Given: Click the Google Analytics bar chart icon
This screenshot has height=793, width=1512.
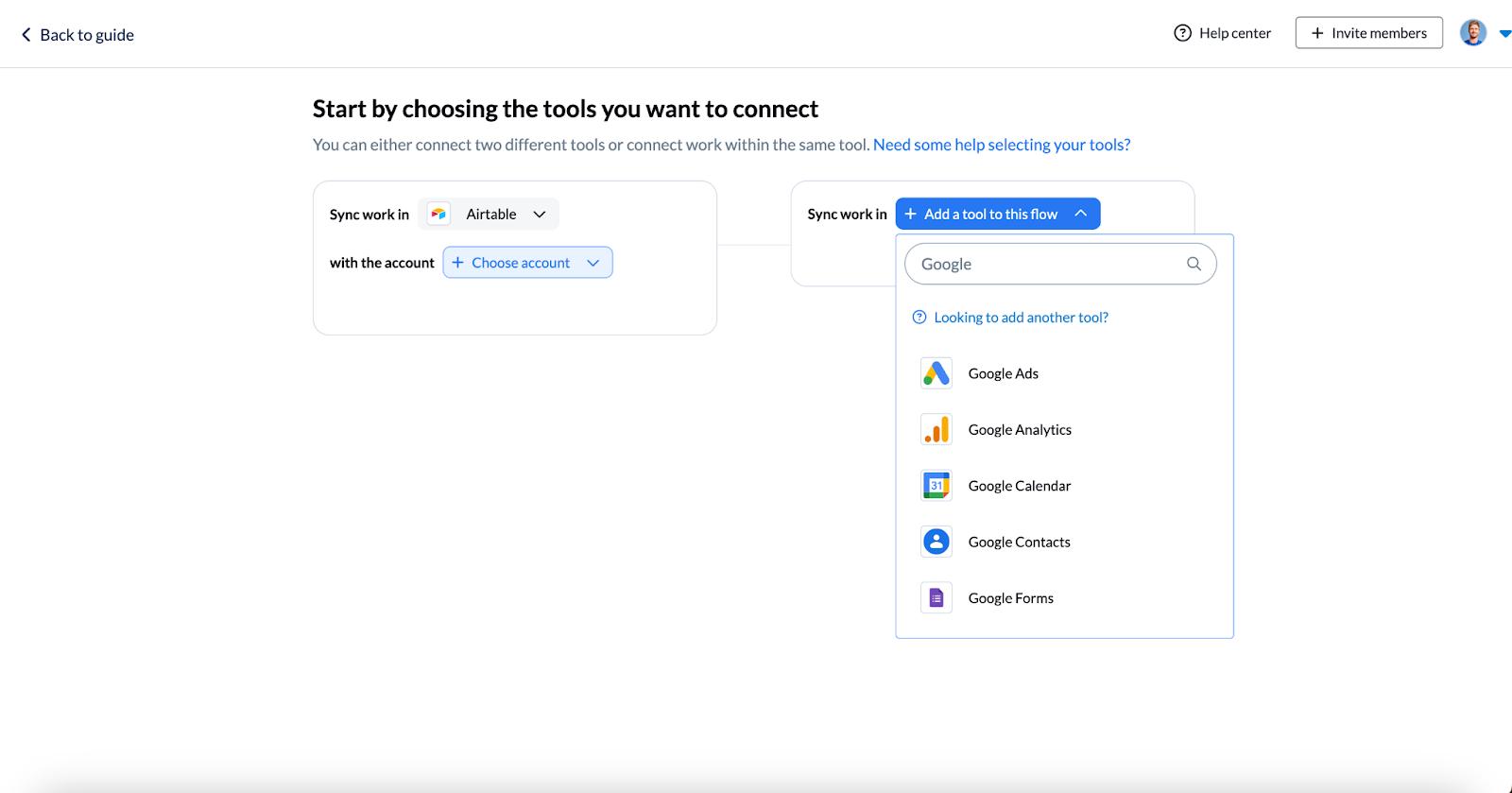Looking at the screenshot, I should 936,429.
